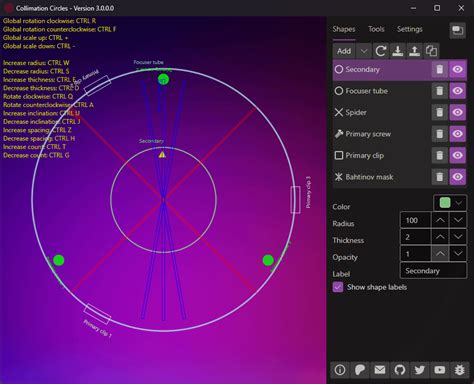Image resolution: width=474 pixels, height=384 pixels.
Task: Click the Primary screw screwdriver icon
Action: tap(339, 134)
